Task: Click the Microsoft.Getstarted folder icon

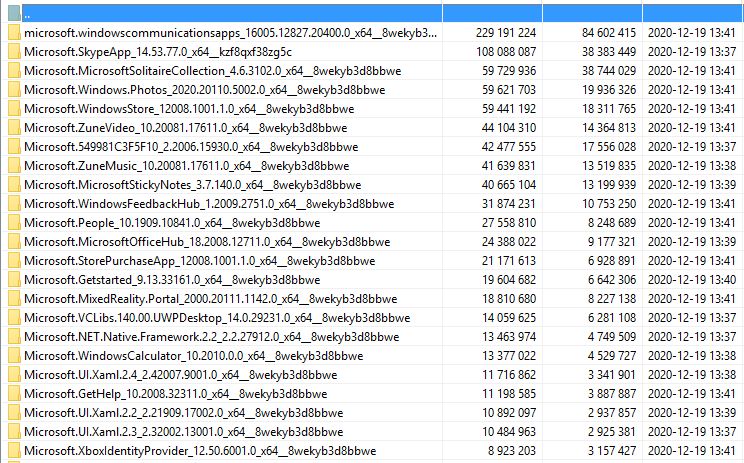Action: point(14,279)
